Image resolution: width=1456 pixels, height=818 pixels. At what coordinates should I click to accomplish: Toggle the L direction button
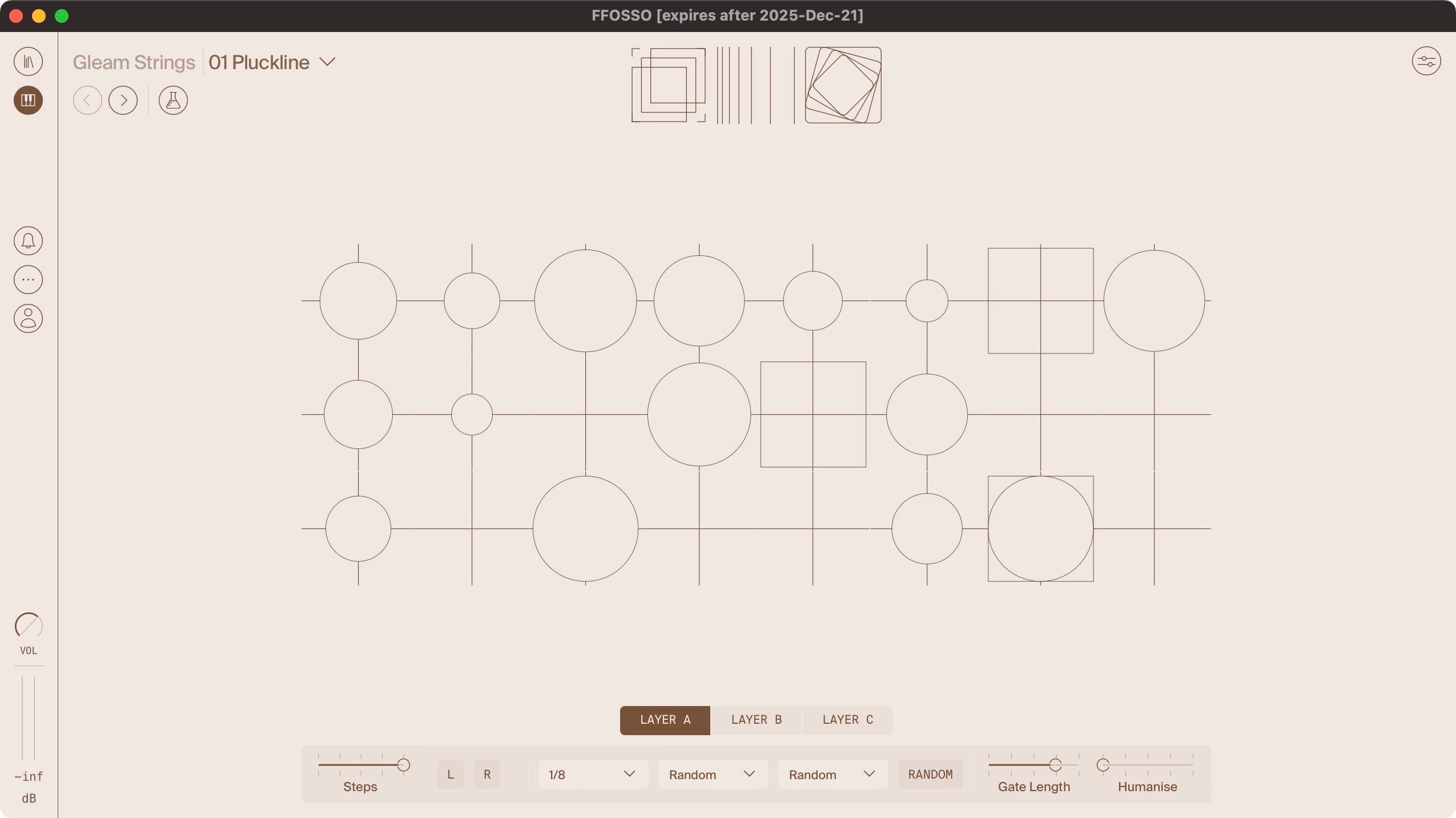coord(450,775)
